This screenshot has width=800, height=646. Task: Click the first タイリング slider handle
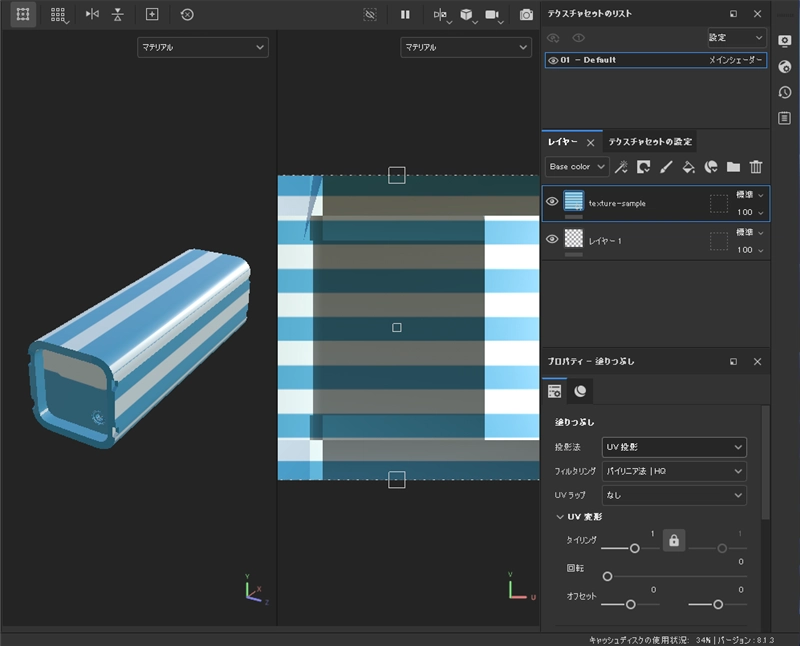635,549
